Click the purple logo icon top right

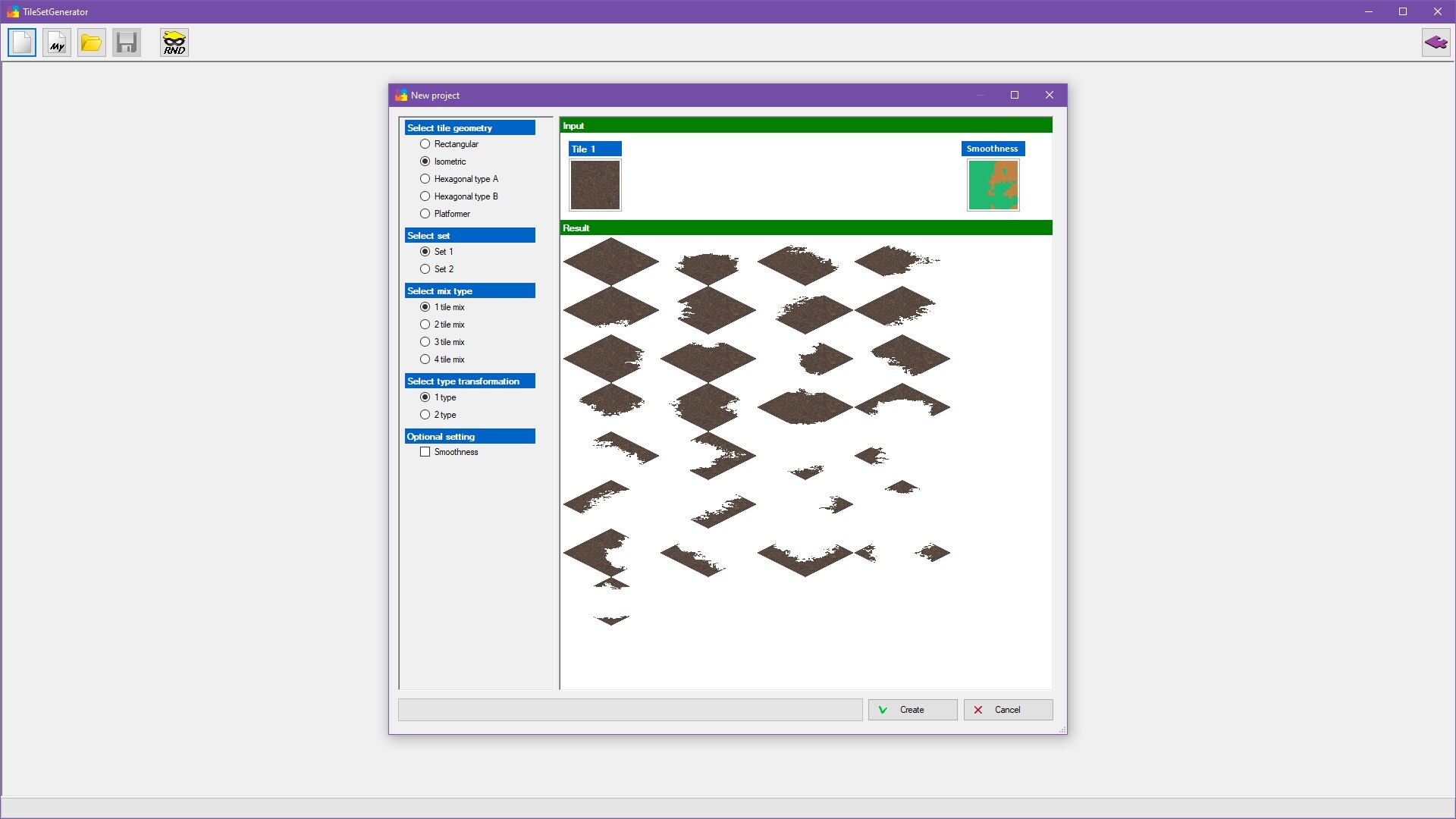point(1436,42)
